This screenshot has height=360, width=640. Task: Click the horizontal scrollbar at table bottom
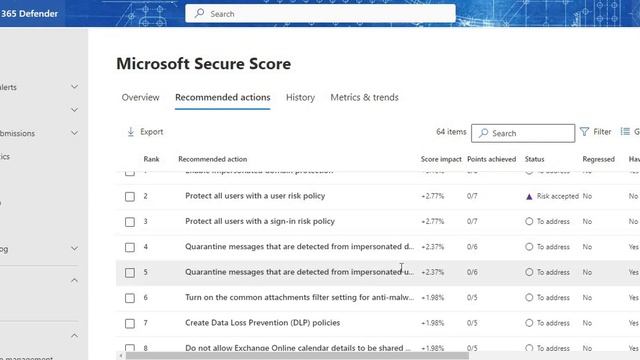[x=297, y=356]
